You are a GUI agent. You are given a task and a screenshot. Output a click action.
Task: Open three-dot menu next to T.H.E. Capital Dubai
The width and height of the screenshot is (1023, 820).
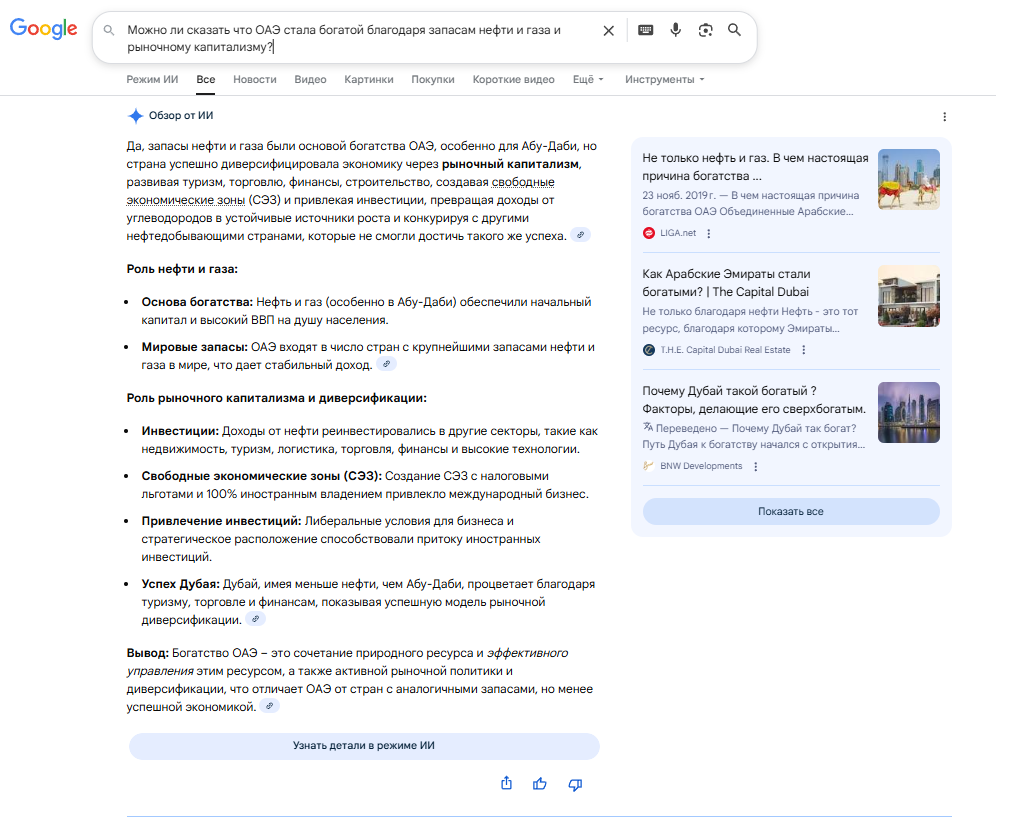click(x=803, y=350)
